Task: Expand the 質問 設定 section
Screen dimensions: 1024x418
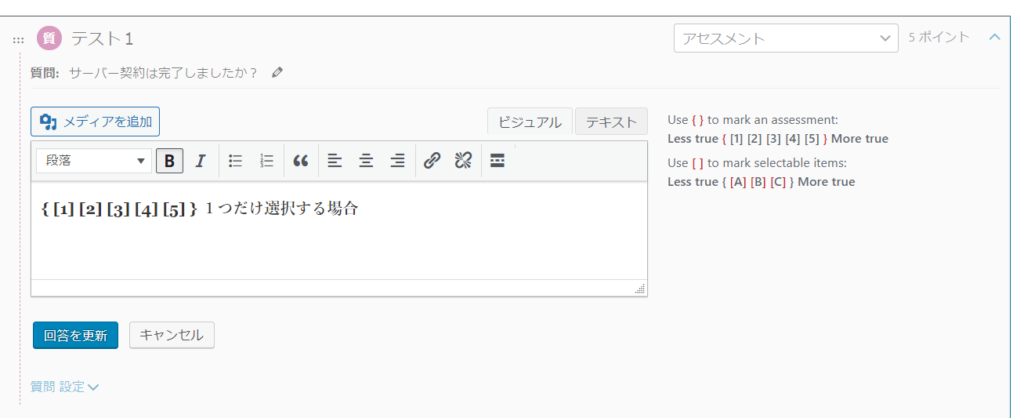Action: pos(65,387)
